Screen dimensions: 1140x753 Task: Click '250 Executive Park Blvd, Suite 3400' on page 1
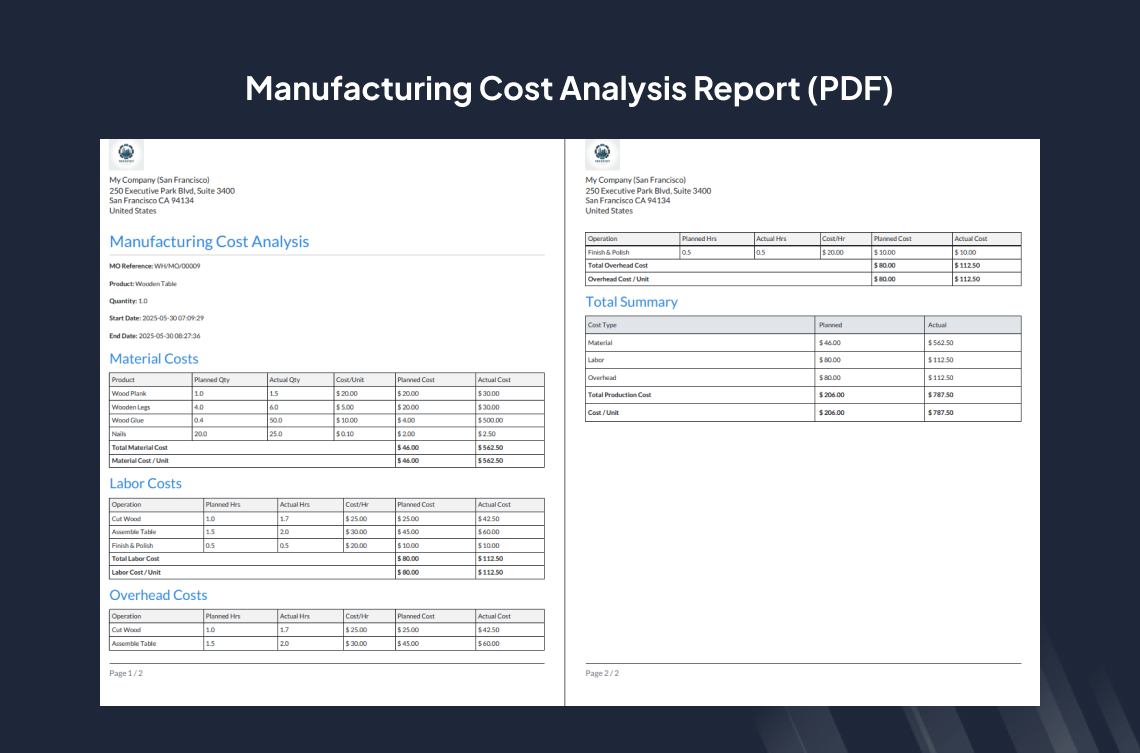172,190
